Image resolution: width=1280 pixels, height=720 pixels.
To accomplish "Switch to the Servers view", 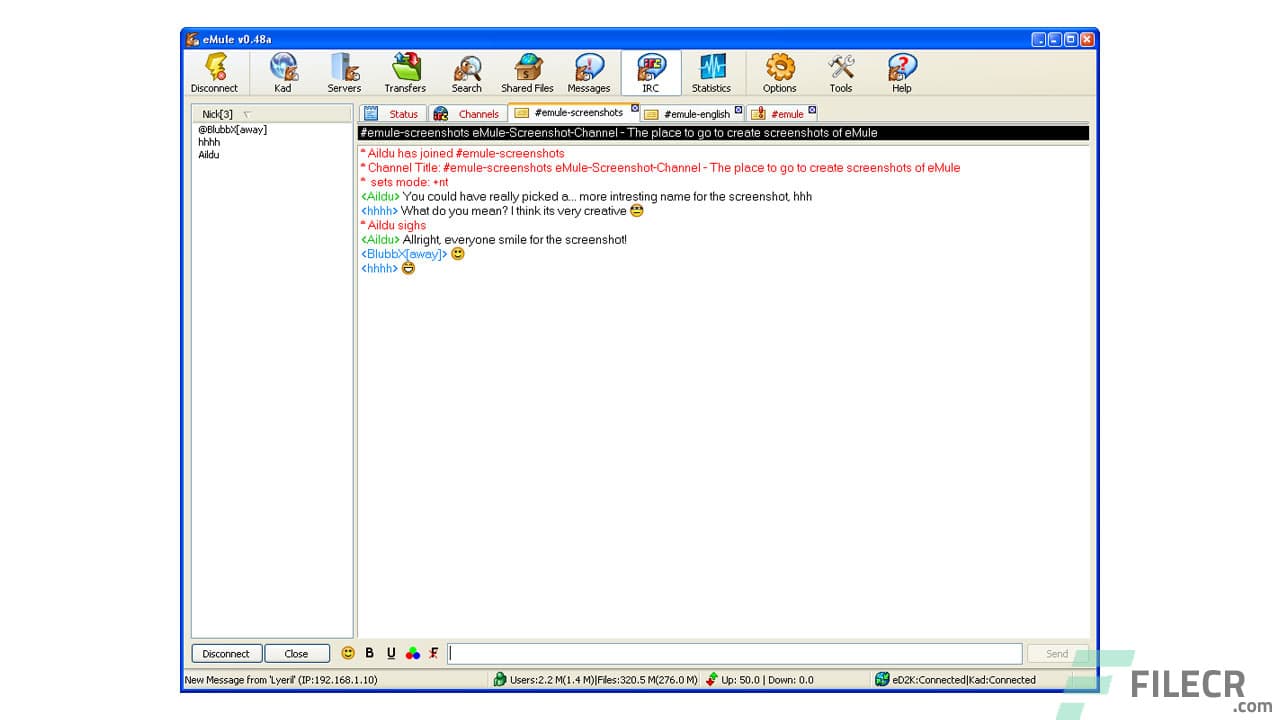I will click(344, 72).
